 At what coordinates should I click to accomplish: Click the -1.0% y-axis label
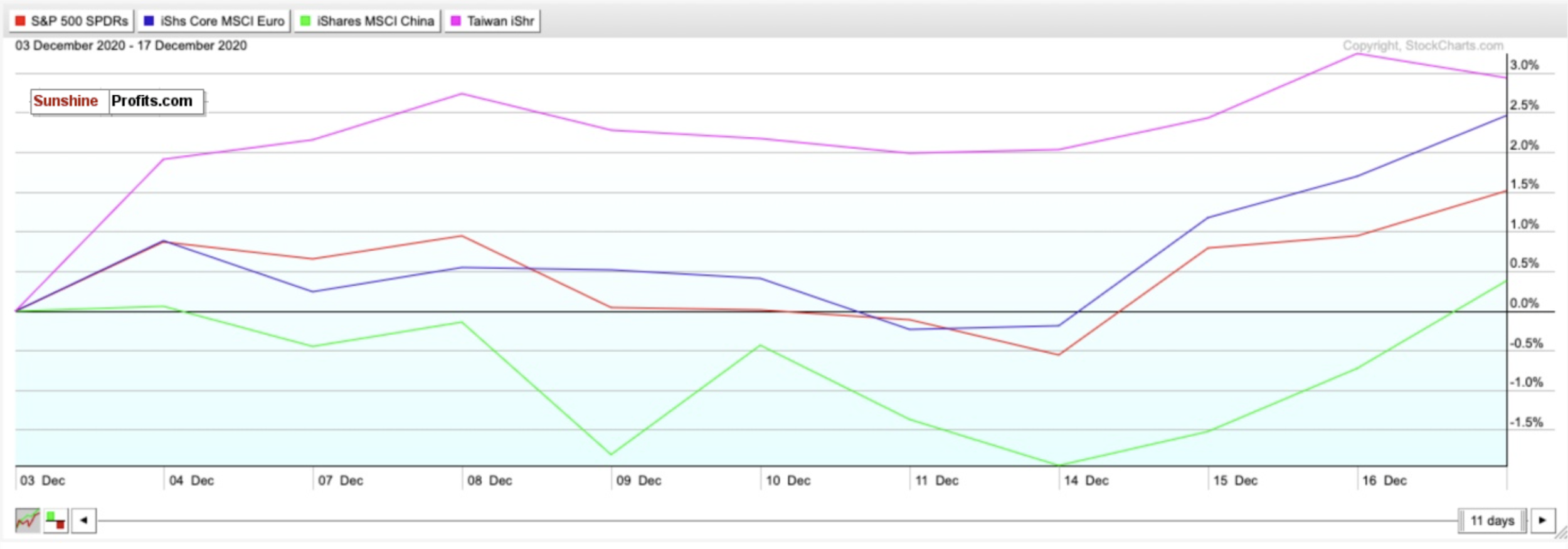coord(1526,382)
